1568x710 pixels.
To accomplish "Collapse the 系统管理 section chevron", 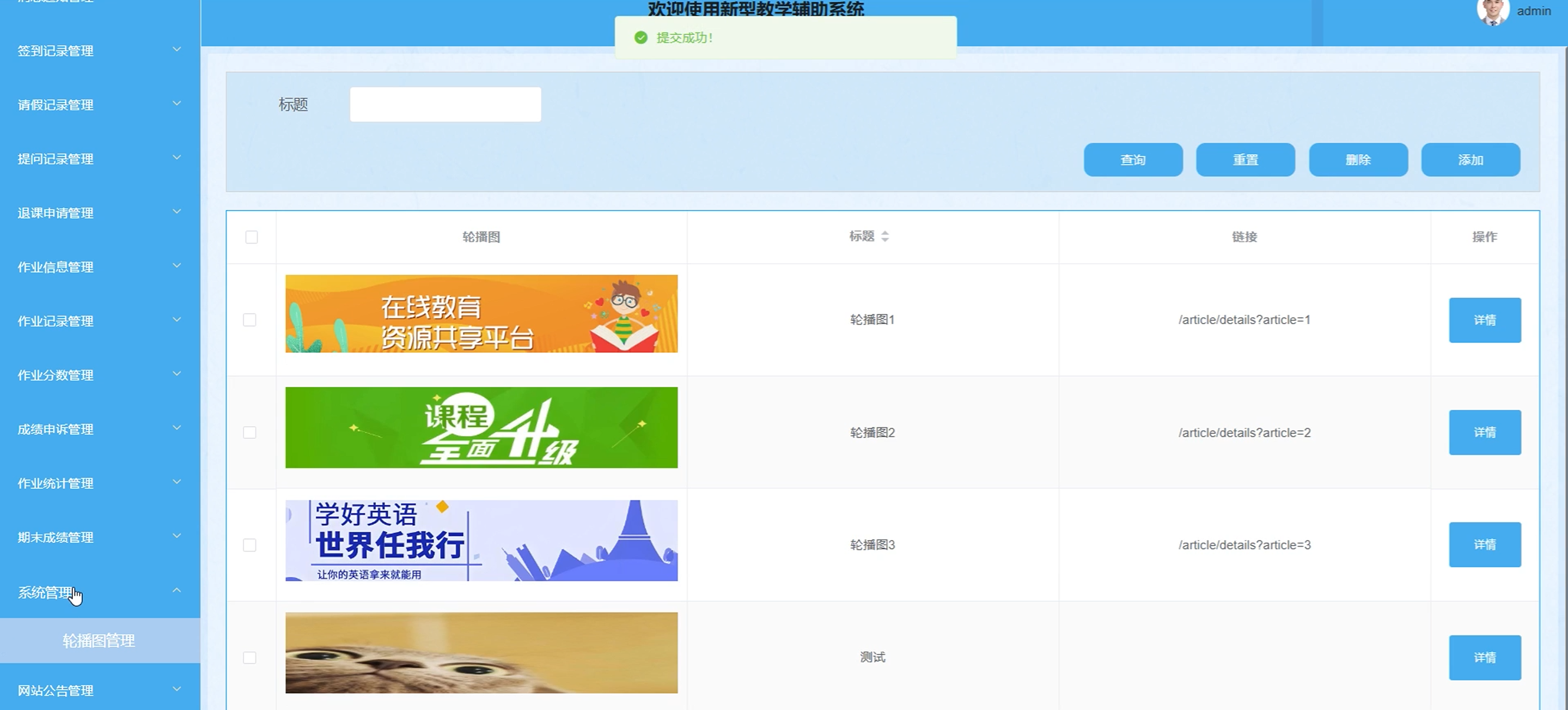I will tap(176, 591).
